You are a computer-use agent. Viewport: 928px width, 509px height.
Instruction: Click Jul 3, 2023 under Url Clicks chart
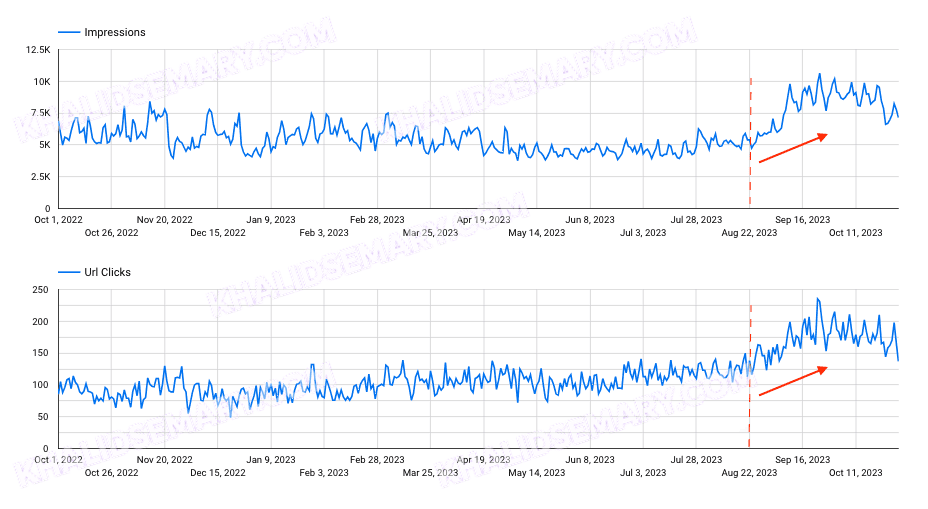point(643,472)
